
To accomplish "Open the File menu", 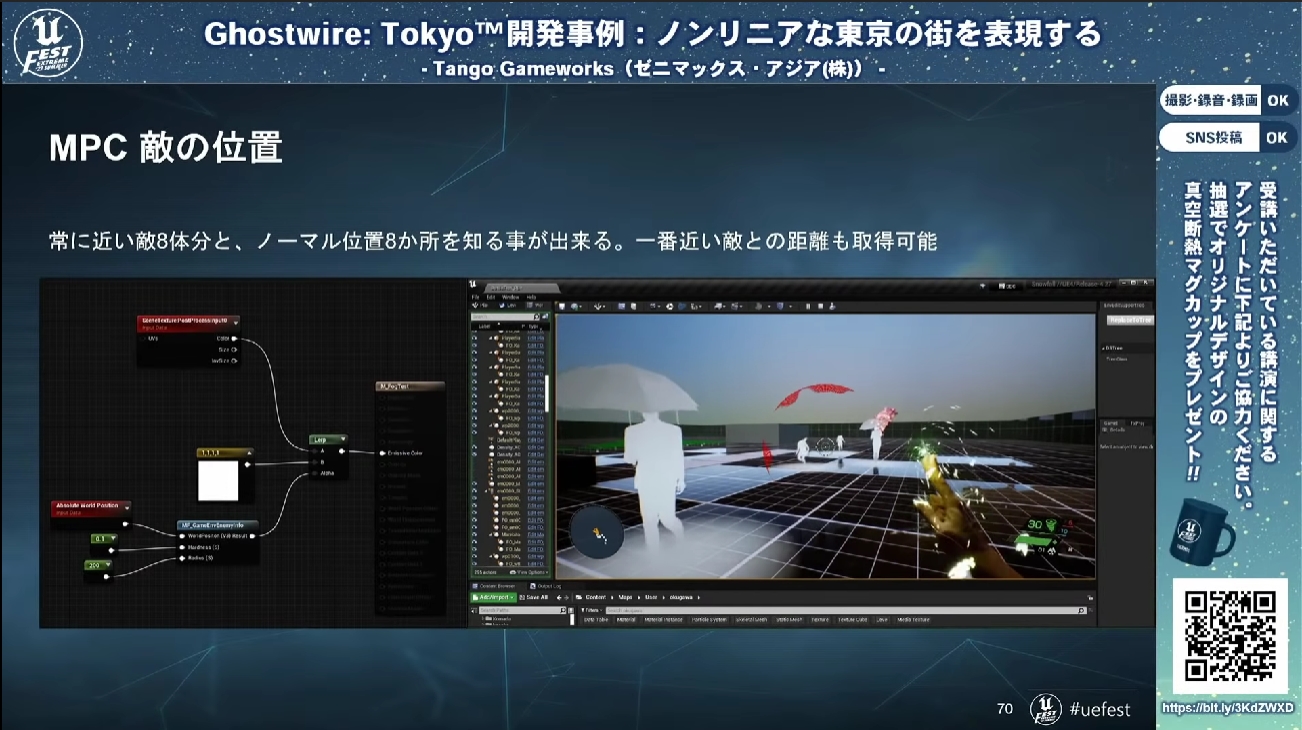I will pos(475,297).
